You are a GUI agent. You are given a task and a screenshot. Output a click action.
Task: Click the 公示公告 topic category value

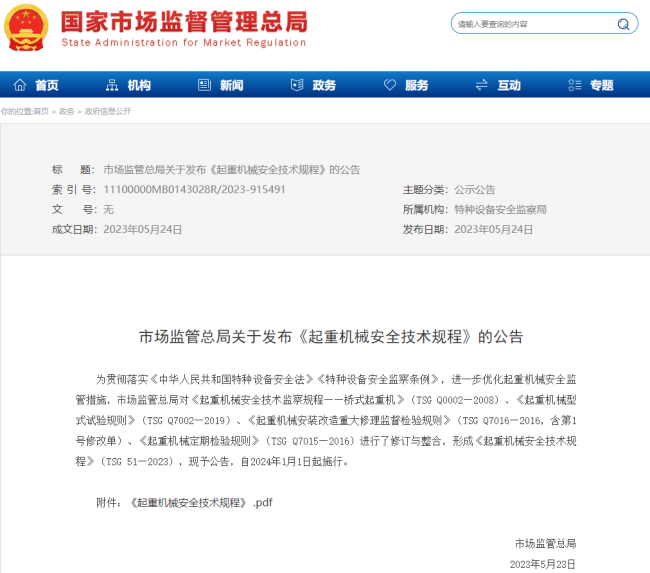[475, 190]
